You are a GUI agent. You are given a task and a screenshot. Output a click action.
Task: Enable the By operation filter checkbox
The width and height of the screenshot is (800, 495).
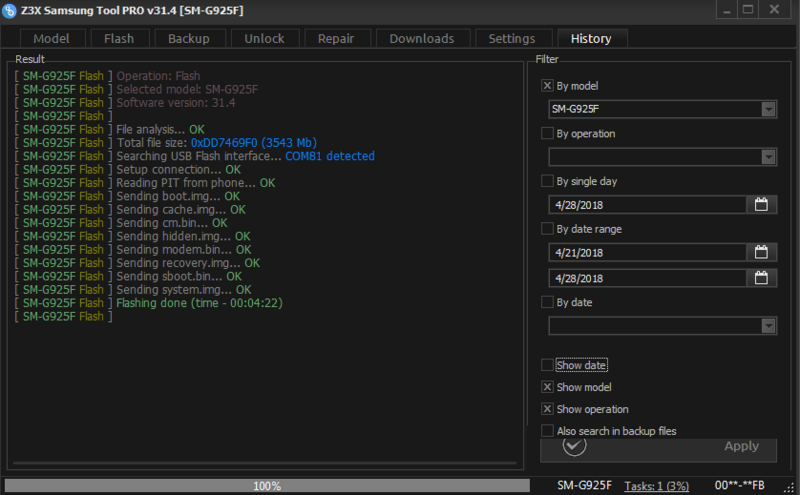[547, 133]
